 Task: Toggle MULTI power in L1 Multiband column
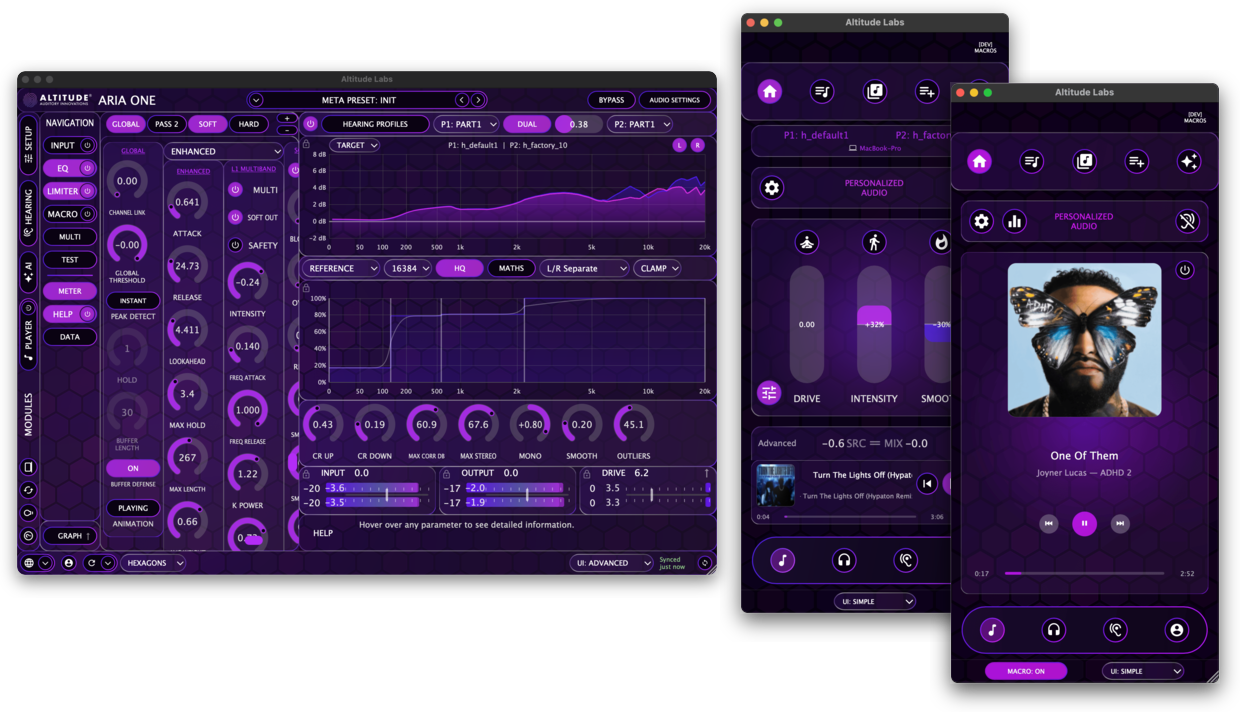coord(236,190)
